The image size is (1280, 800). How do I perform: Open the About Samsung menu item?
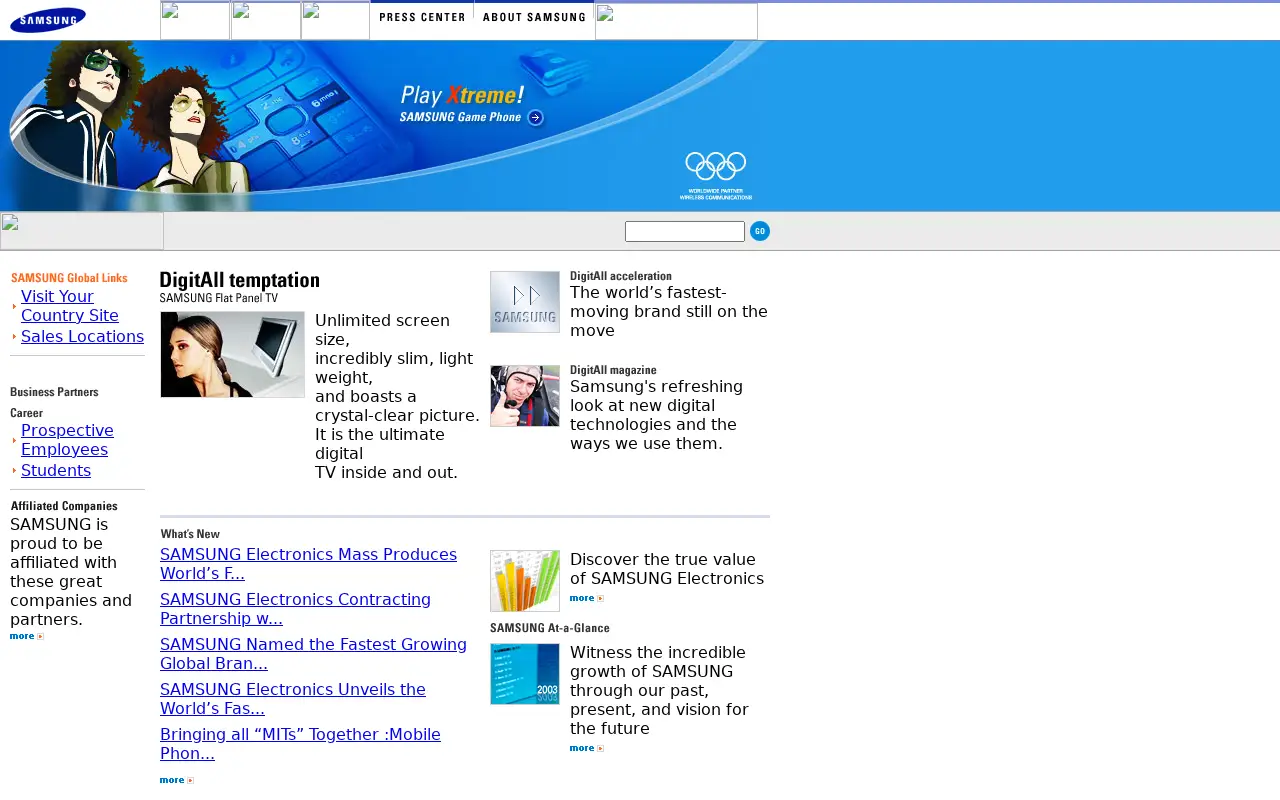click(534, 17)
